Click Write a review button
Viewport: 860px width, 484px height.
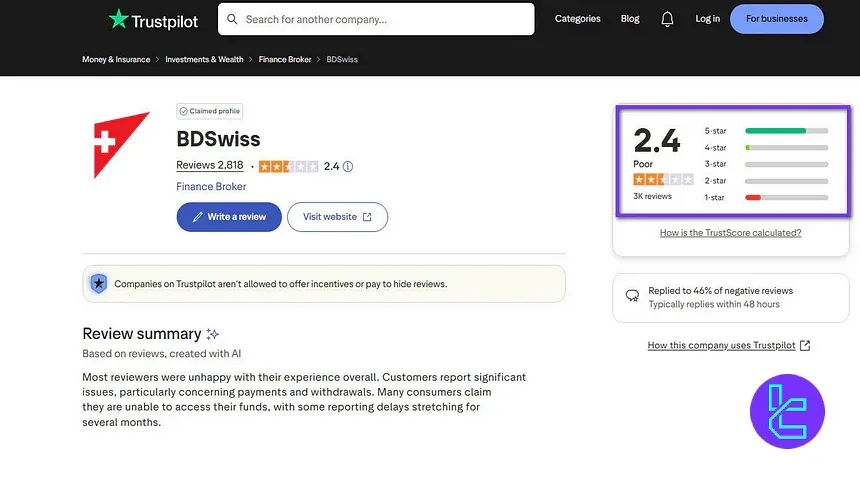(229, 217)
